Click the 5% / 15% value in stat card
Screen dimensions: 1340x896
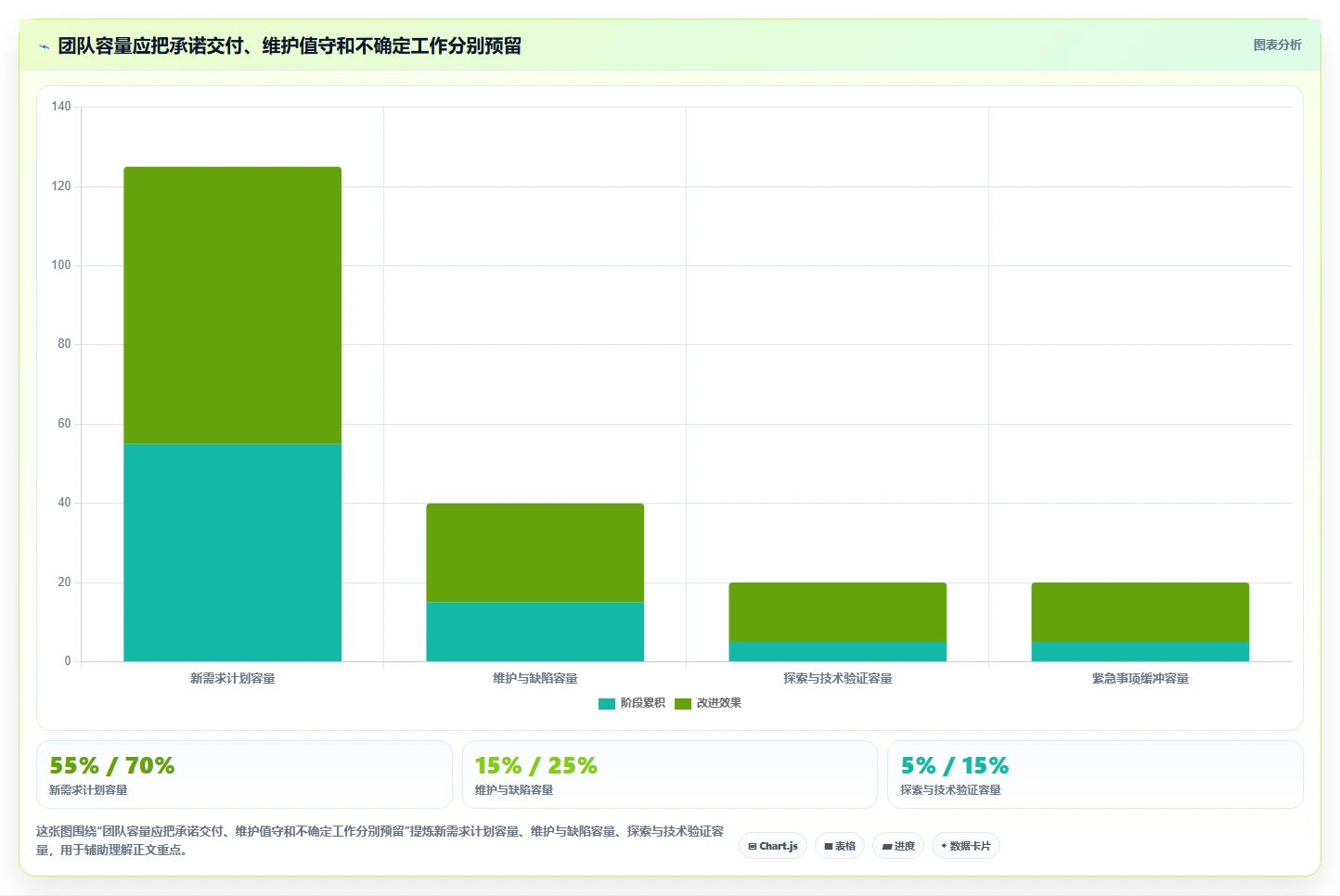tap(954, 766)
